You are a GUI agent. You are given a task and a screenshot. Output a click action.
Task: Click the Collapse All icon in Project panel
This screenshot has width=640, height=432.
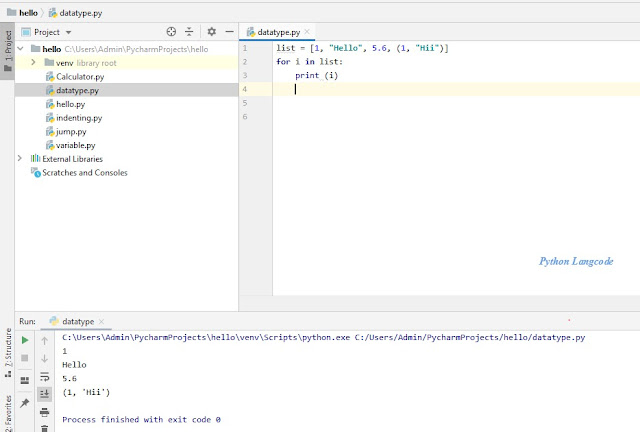[x=189, y=32]
